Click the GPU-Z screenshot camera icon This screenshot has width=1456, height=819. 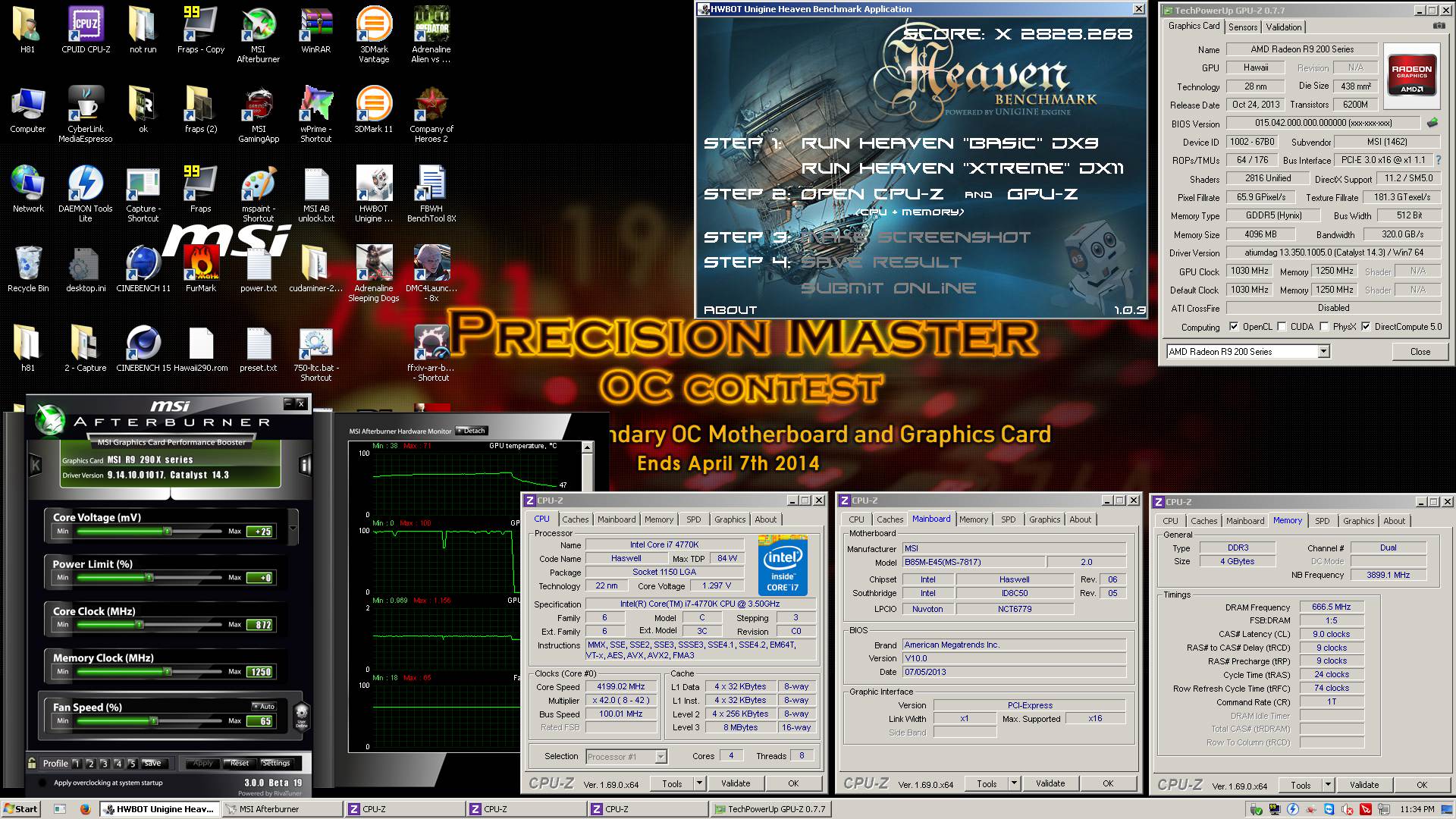pyautogui.click(x=1439, y=26)
